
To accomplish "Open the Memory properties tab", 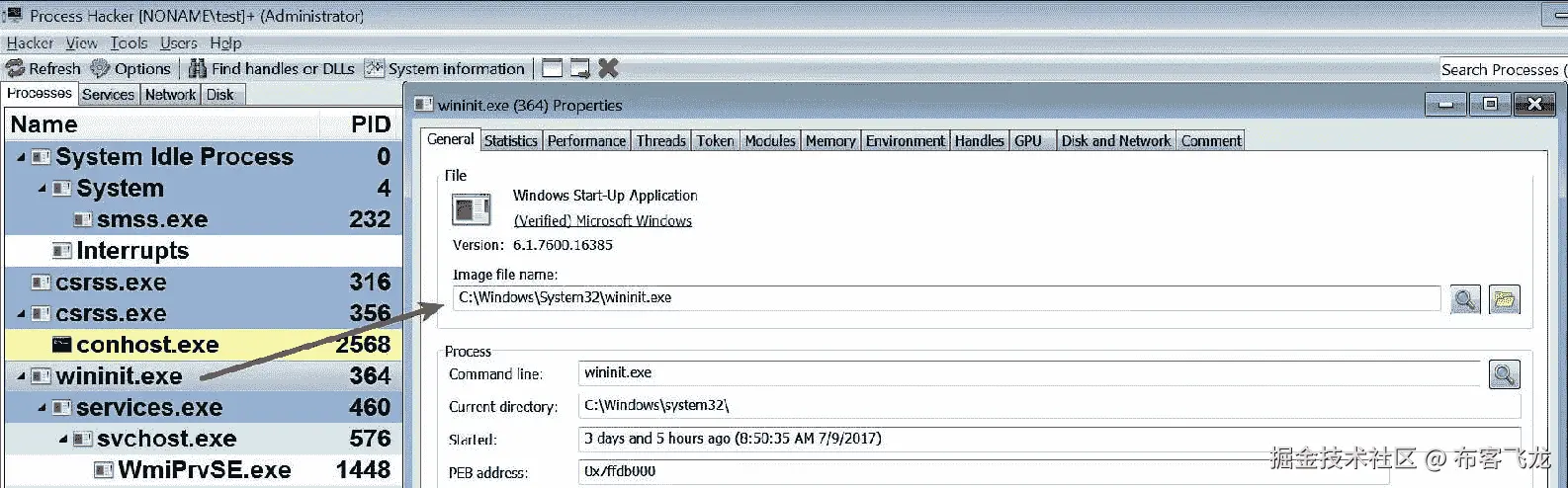I will click(830, 141).
